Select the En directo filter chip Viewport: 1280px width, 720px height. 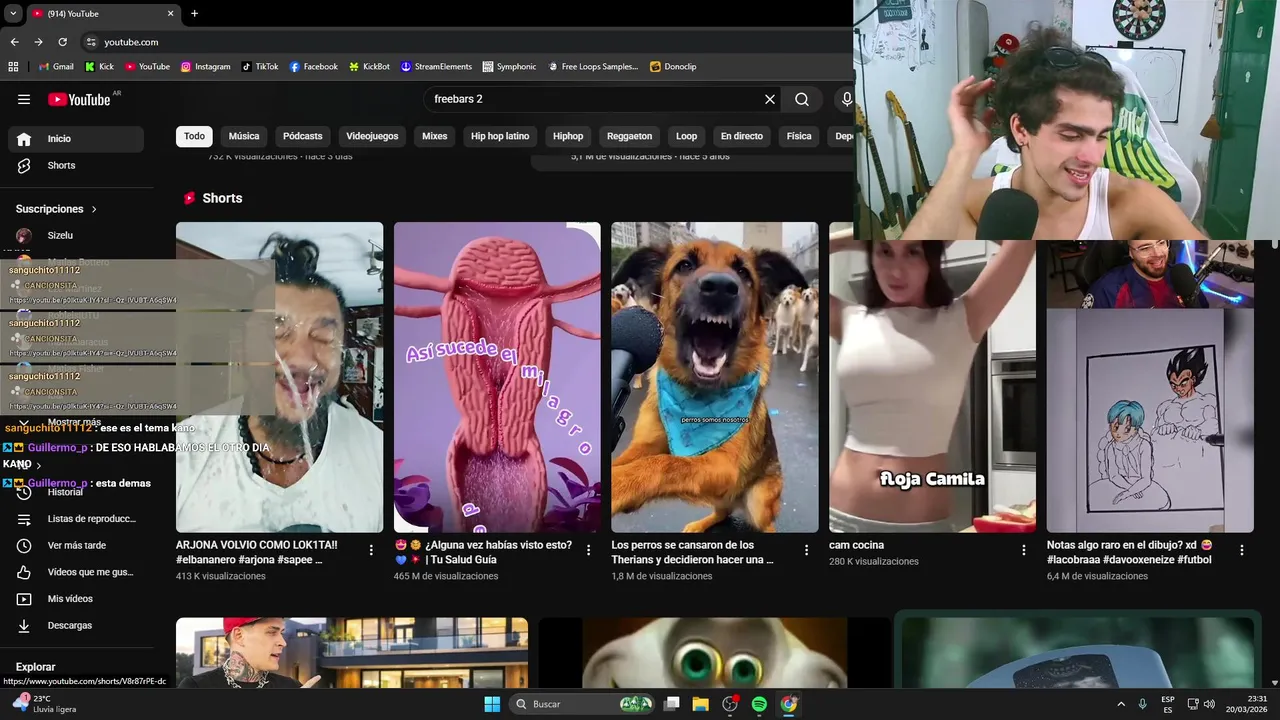click(x=742, y=136)
